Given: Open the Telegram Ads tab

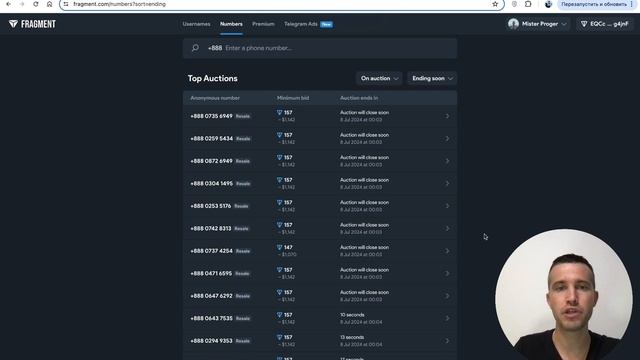Looking at the screenshot, I should coord(301,24).
